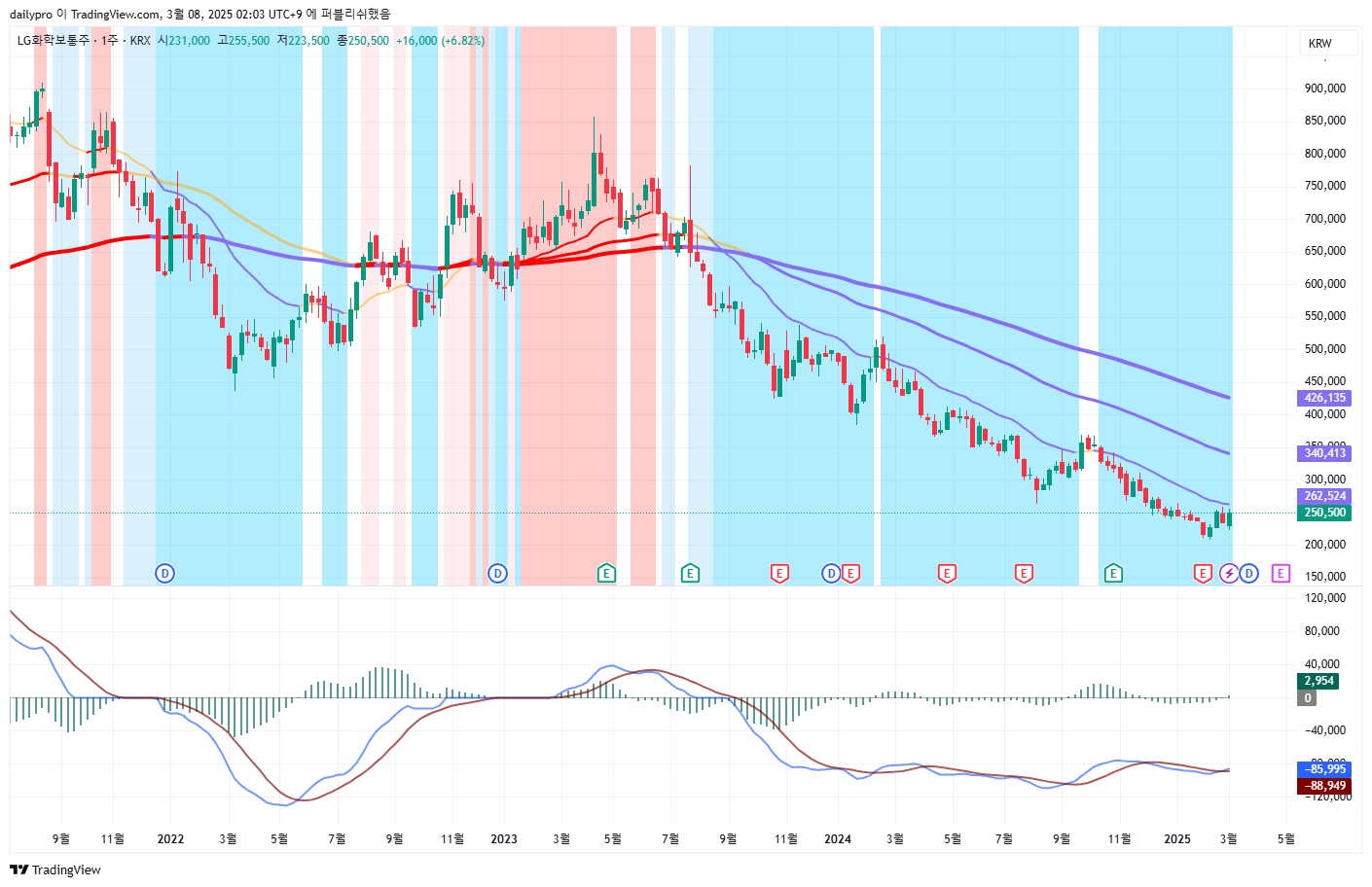1372x887 pixels.
Task: Open the KRW currency selector
Action: pyautogui.click(x=1329, y=43)
